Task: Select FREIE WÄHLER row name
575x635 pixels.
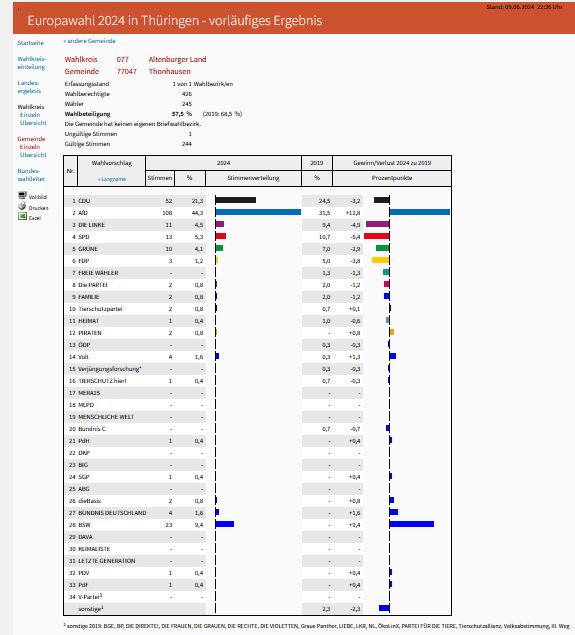Action: point(98,273)
